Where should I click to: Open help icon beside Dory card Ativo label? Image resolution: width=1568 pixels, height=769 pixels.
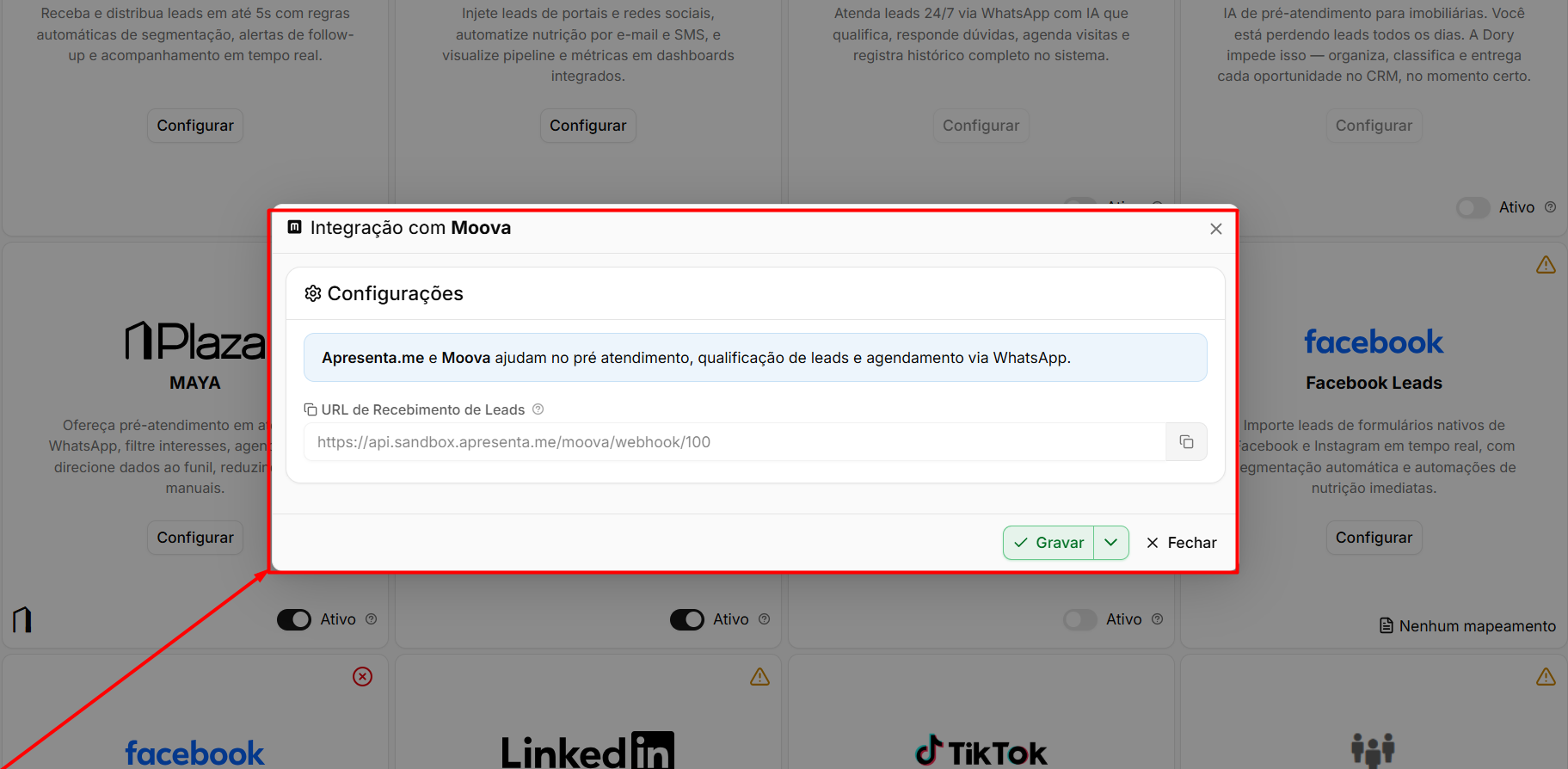1550,207
